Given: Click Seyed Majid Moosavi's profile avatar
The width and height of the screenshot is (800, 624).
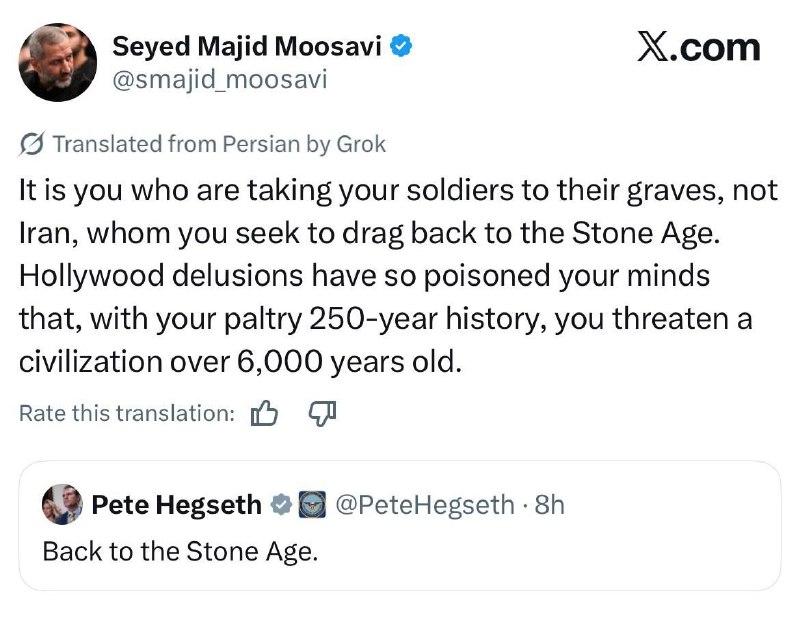Looking at the screenshot, I should pos(59,62).
